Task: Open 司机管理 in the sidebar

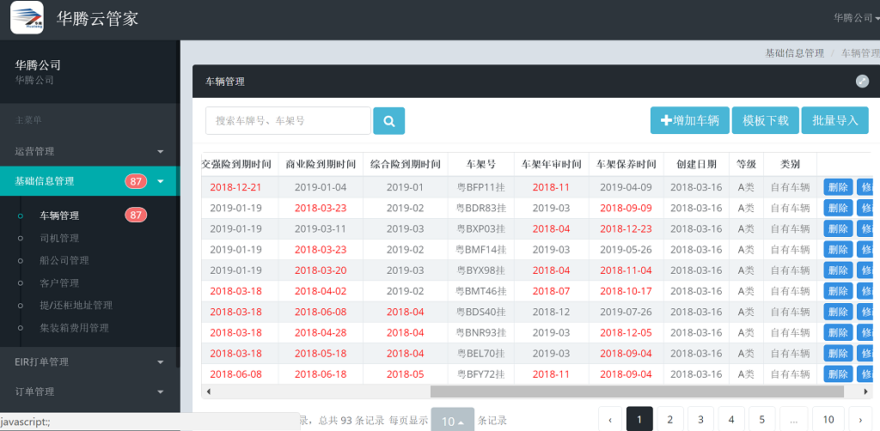Action: pyautogui.click(x=59, y=238)
